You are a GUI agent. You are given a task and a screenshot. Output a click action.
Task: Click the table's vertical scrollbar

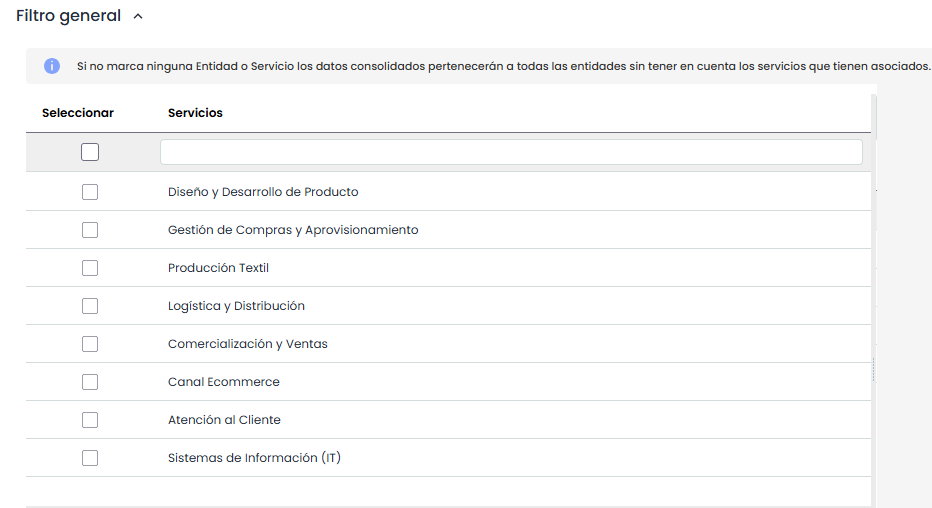click(874, 300)
